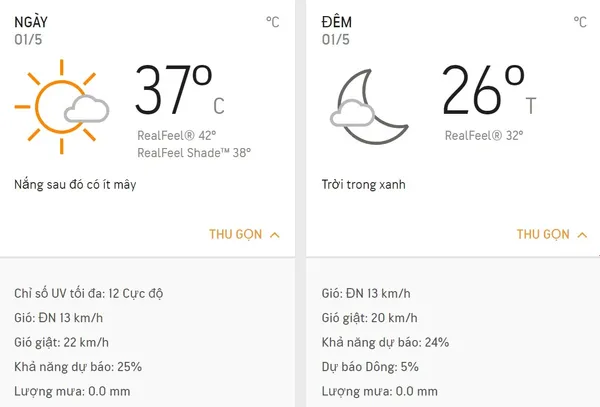Collapse day details with THU GỌN chevron
The width and height of the screenshot is (600, 407).
point(275,235)
